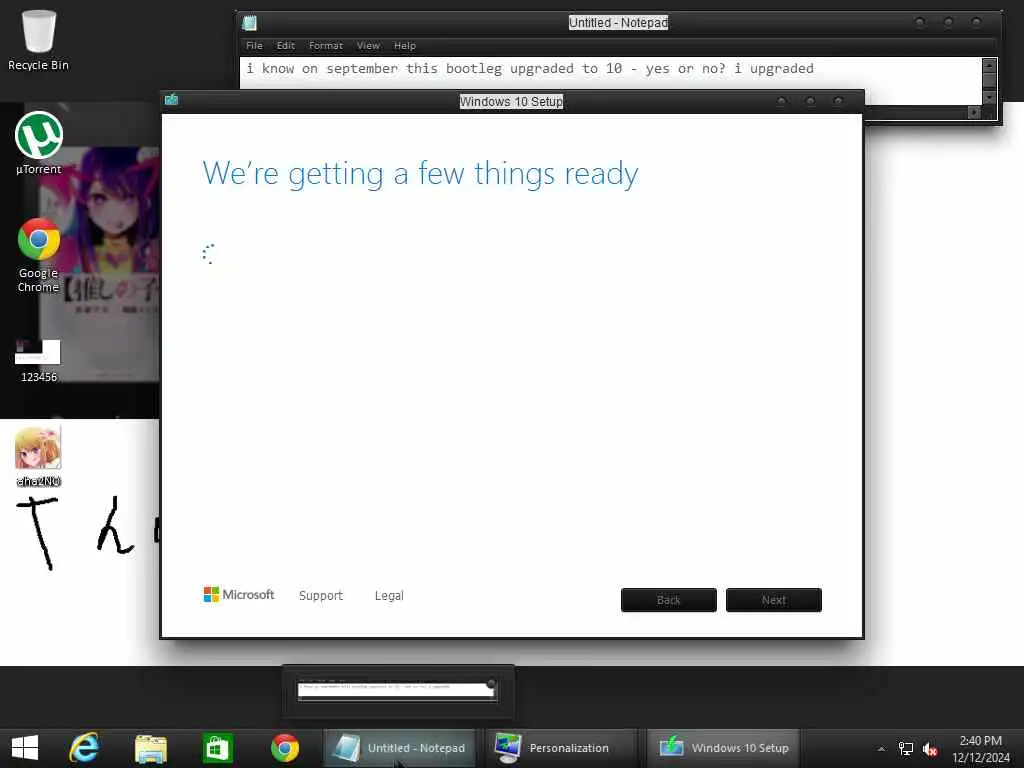Click Notepad vertical scrollbar down arrow
The width and height of the screenshot is (1024, 768).
tap(989, 97)
